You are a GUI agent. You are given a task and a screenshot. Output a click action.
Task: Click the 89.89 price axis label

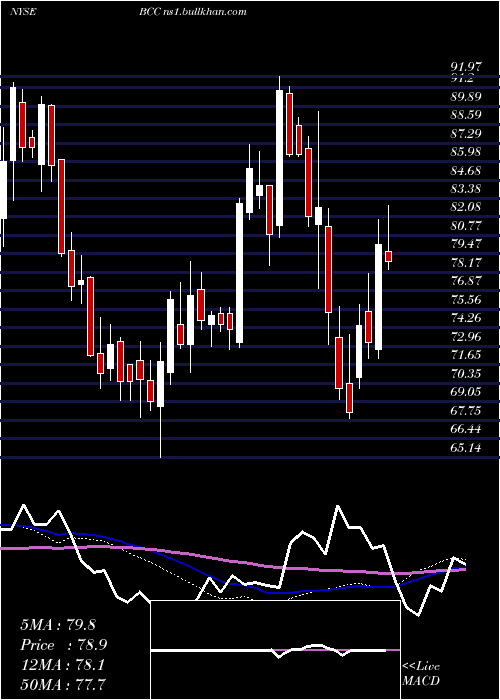pos(466,97)
